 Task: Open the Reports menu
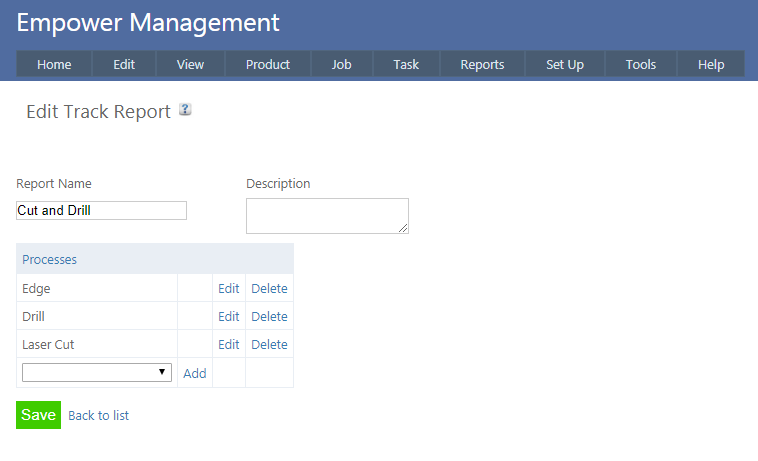pos(482,65)
